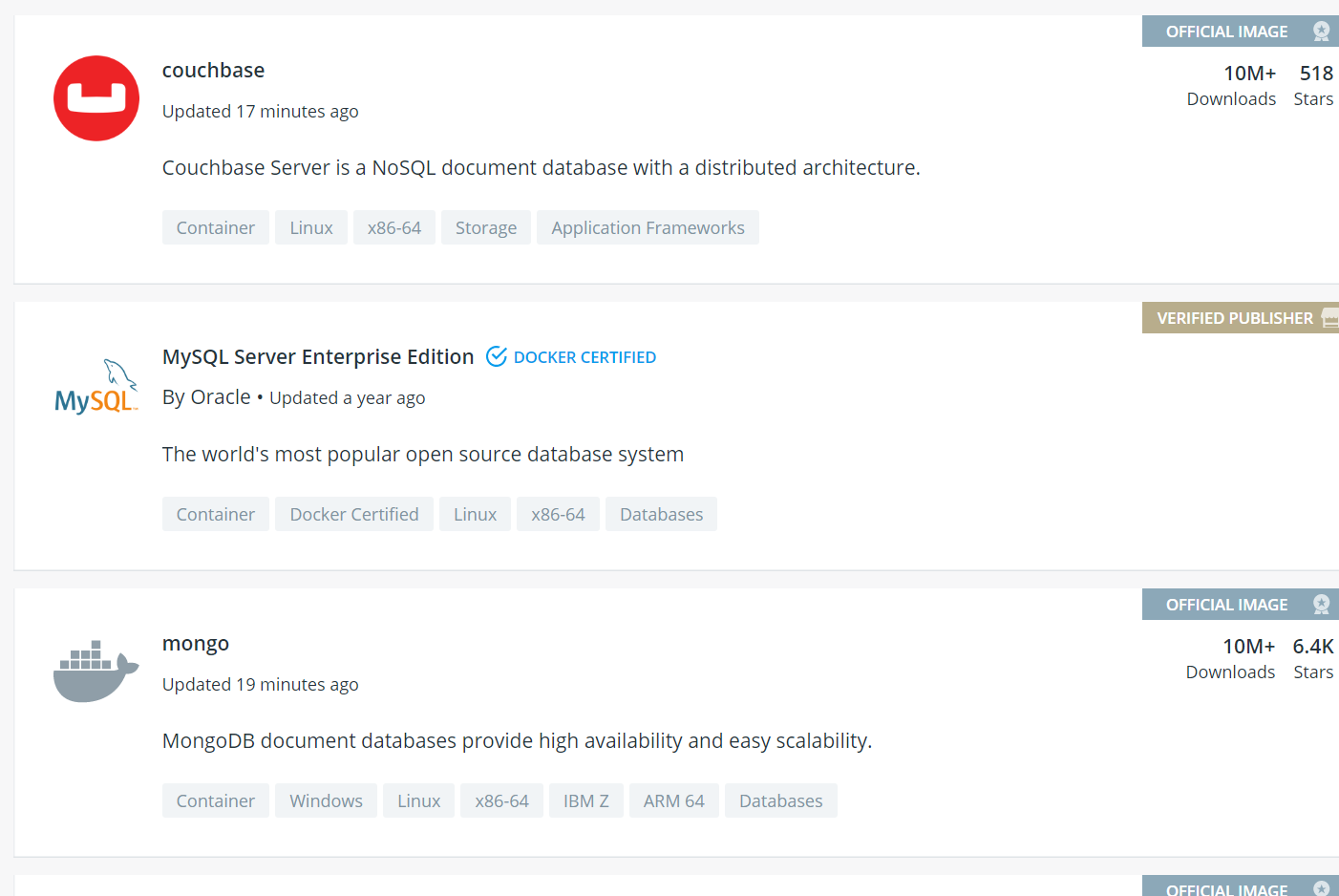The height and width of the screenshot is (896, 1339).
Task: Click Databases tag on MySQL card
Action: point(661,514)
